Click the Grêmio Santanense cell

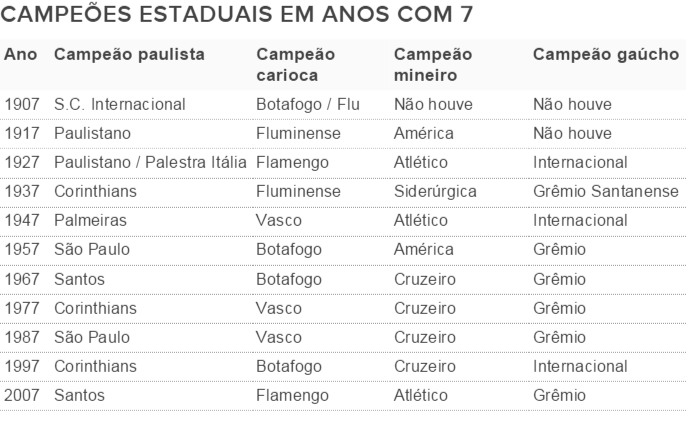point(607,191)
